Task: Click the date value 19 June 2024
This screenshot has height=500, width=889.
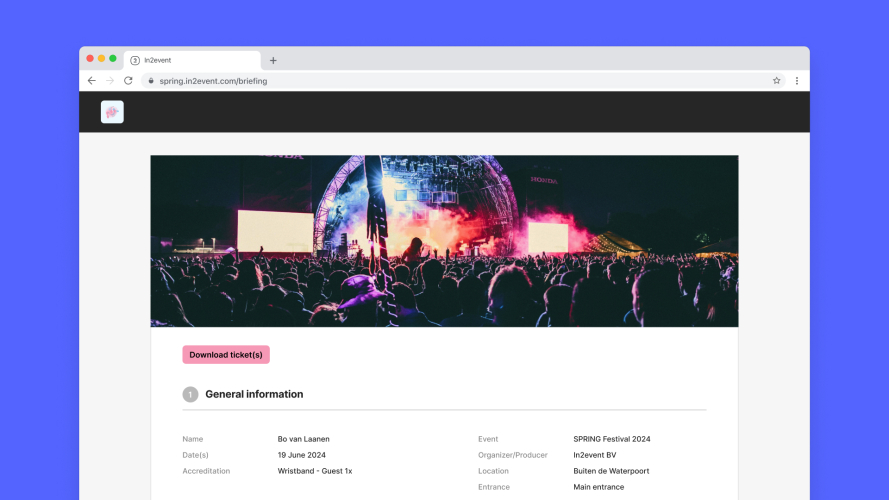Action: pos(302,455)
